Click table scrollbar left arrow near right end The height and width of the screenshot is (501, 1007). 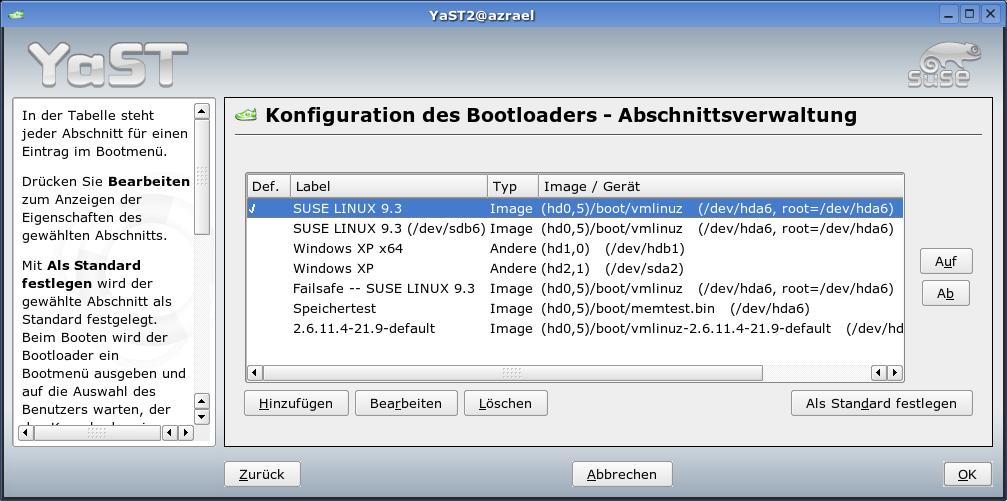click(x=879, y=373)
